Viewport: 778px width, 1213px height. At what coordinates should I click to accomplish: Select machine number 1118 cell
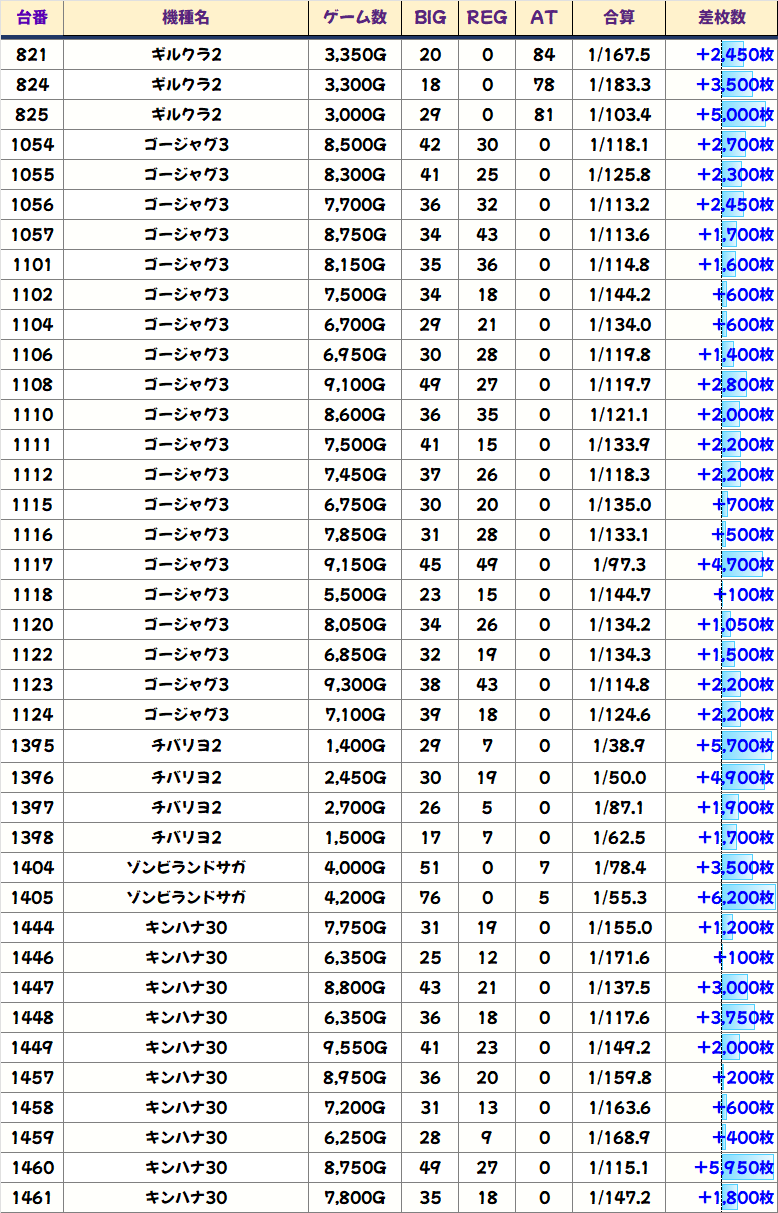coord(32,595)
